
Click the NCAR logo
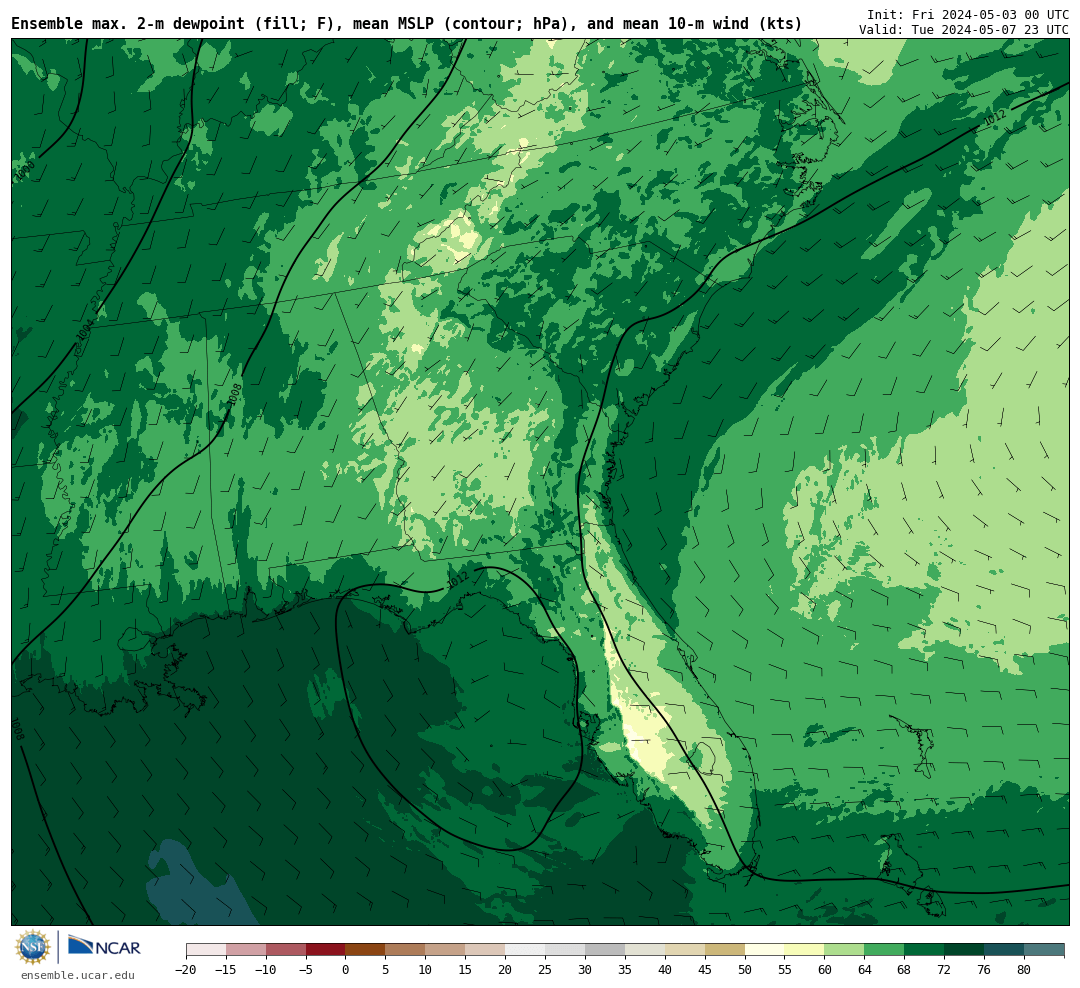(104, 947)
